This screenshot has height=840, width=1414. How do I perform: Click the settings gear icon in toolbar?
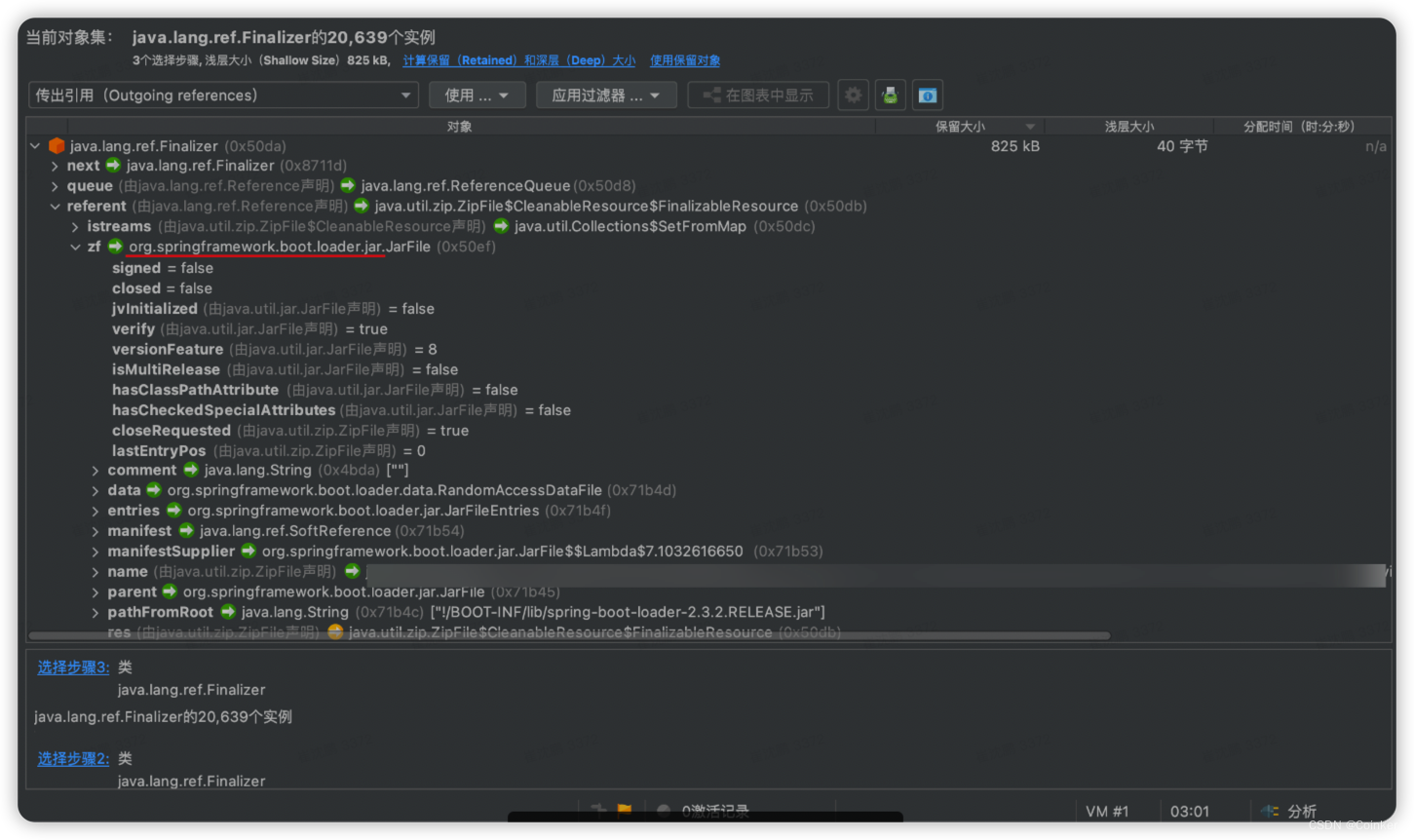[853, 95]
